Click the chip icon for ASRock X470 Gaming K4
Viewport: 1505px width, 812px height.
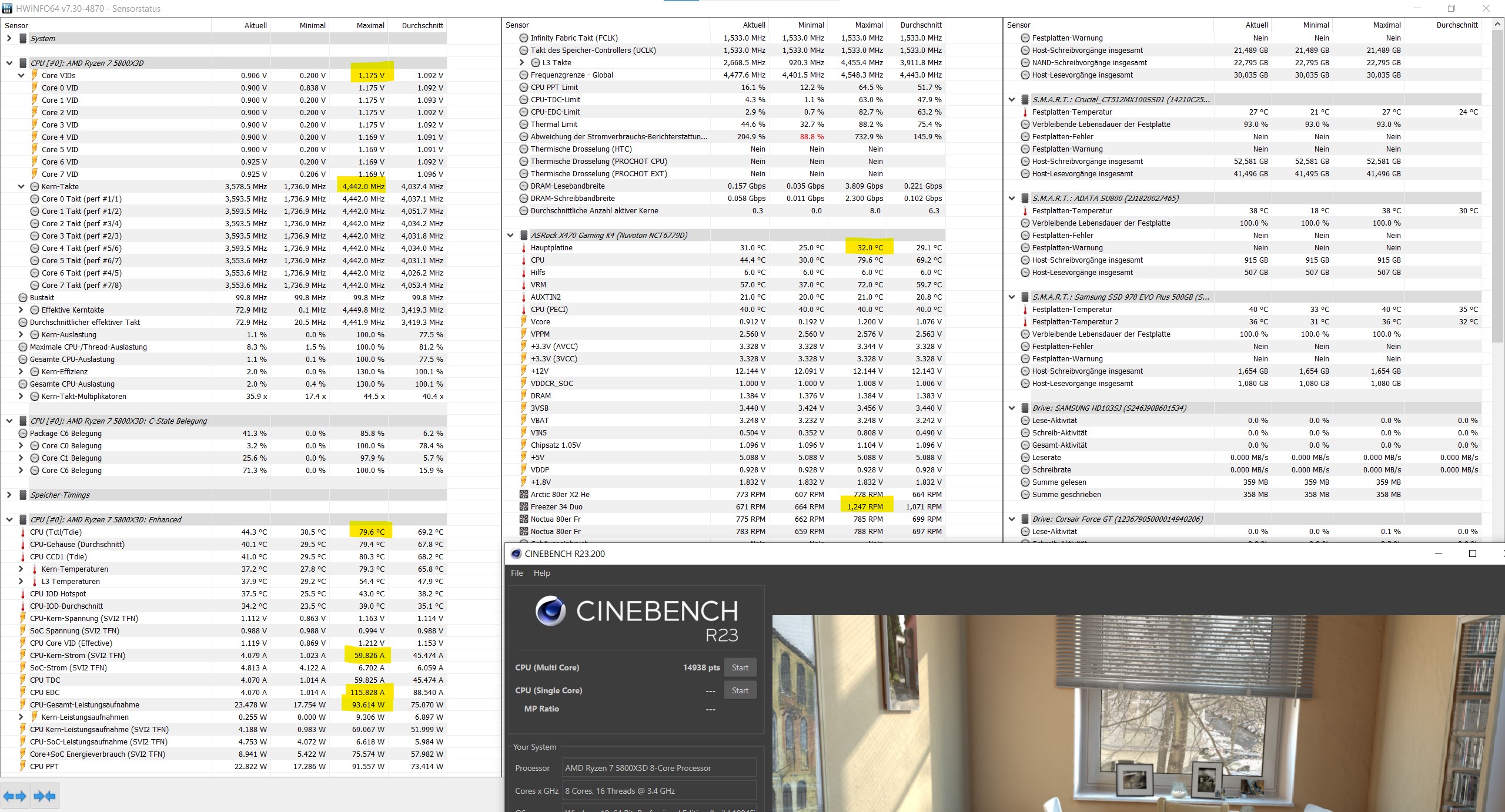point(524,235)
